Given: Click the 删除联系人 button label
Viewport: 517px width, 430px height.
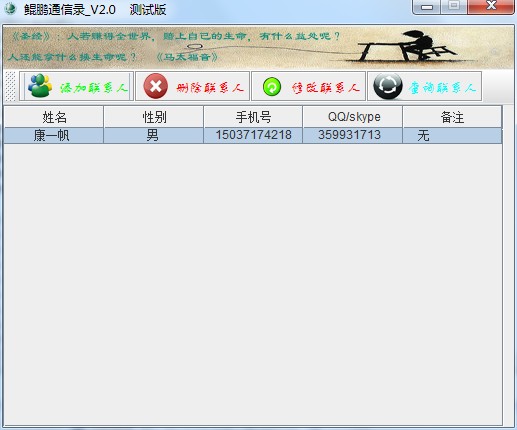Looking at the screenshot, I should [210, 88].
